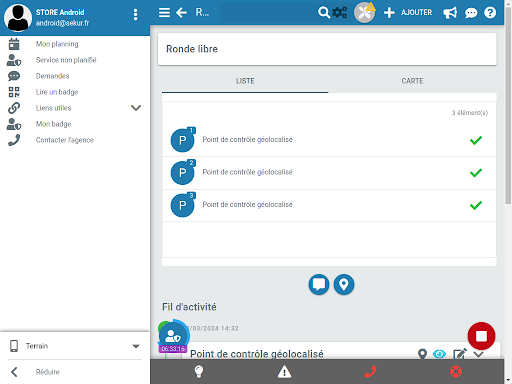Stop the round with red stop button
Screen dimensions: 512x384
[x=481, y=336]
